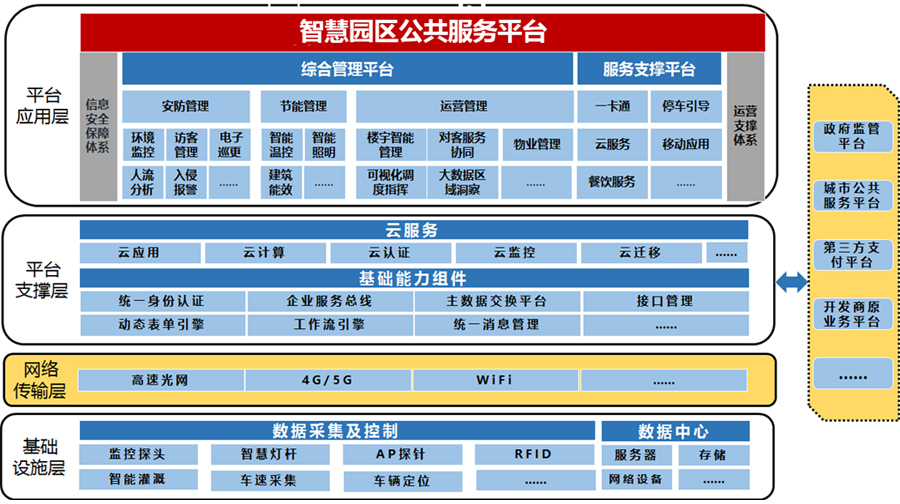Click the 入侵报警 box
The height and width of the screenshot is (504, 900).
click(186, 181)
